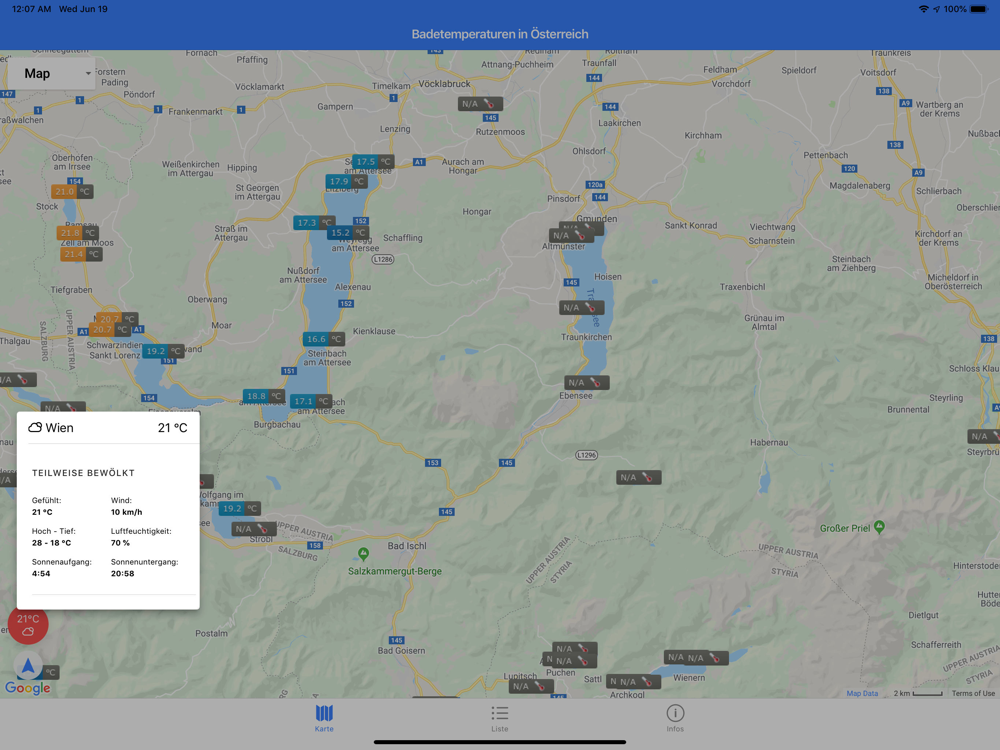
Task: Tap Großer Priel green landmark pin
Action: pyautogui.click(x=879, y=527)
